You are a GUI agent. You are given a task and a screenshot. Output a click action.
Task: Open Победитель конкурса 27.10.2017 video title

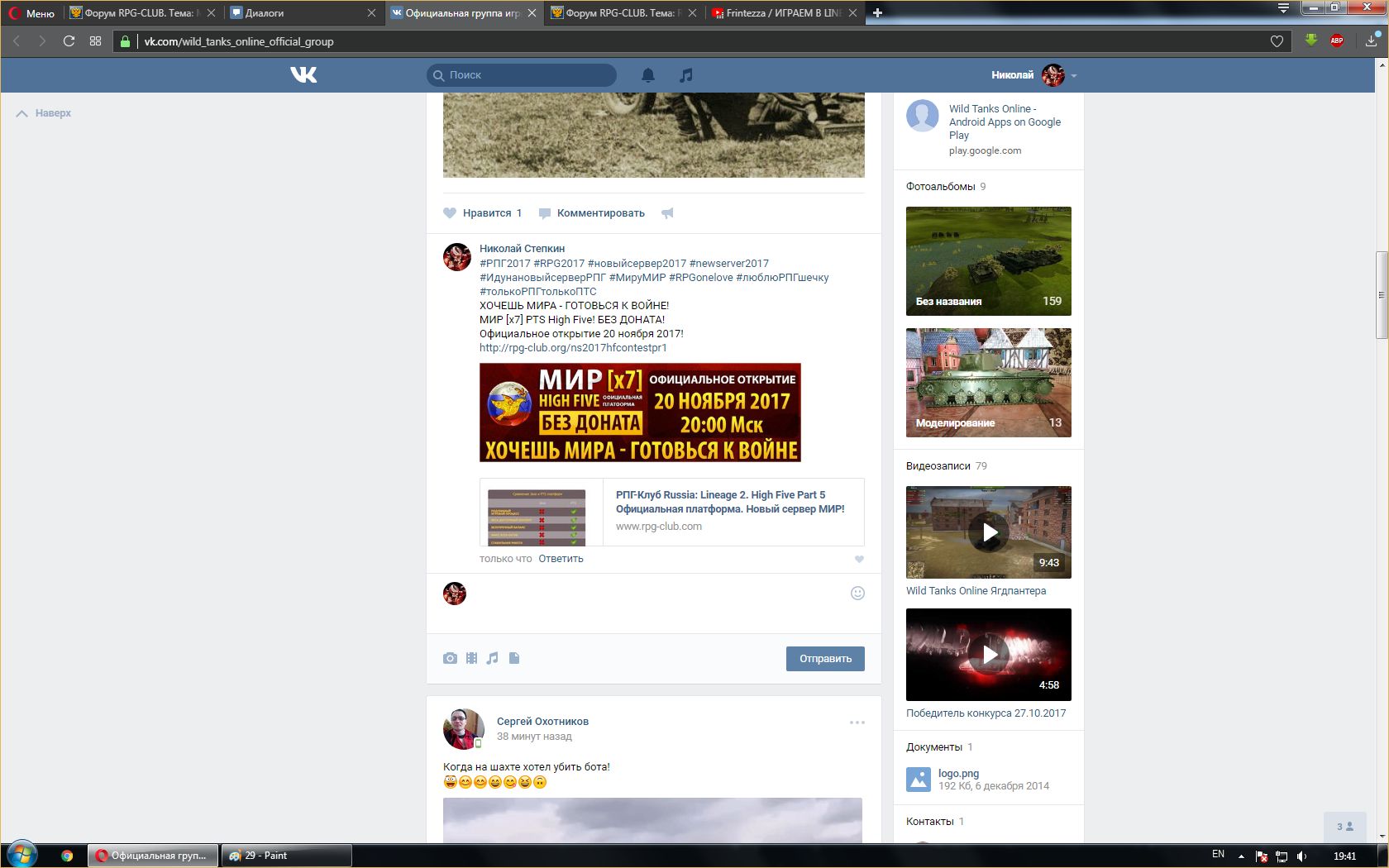(986, 713)
